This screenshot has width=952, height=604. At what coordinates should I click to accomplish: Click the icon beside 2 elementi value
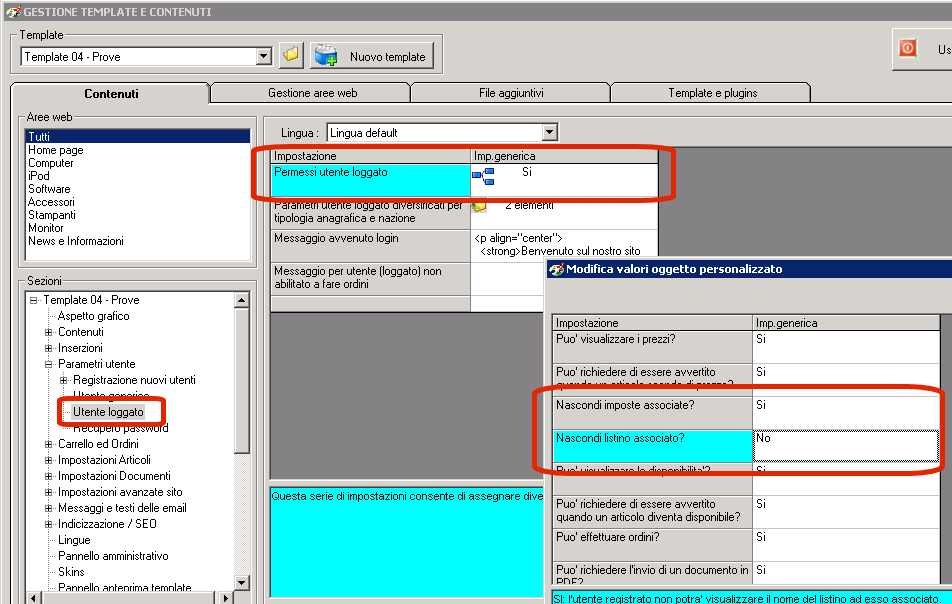click(479, 206)
